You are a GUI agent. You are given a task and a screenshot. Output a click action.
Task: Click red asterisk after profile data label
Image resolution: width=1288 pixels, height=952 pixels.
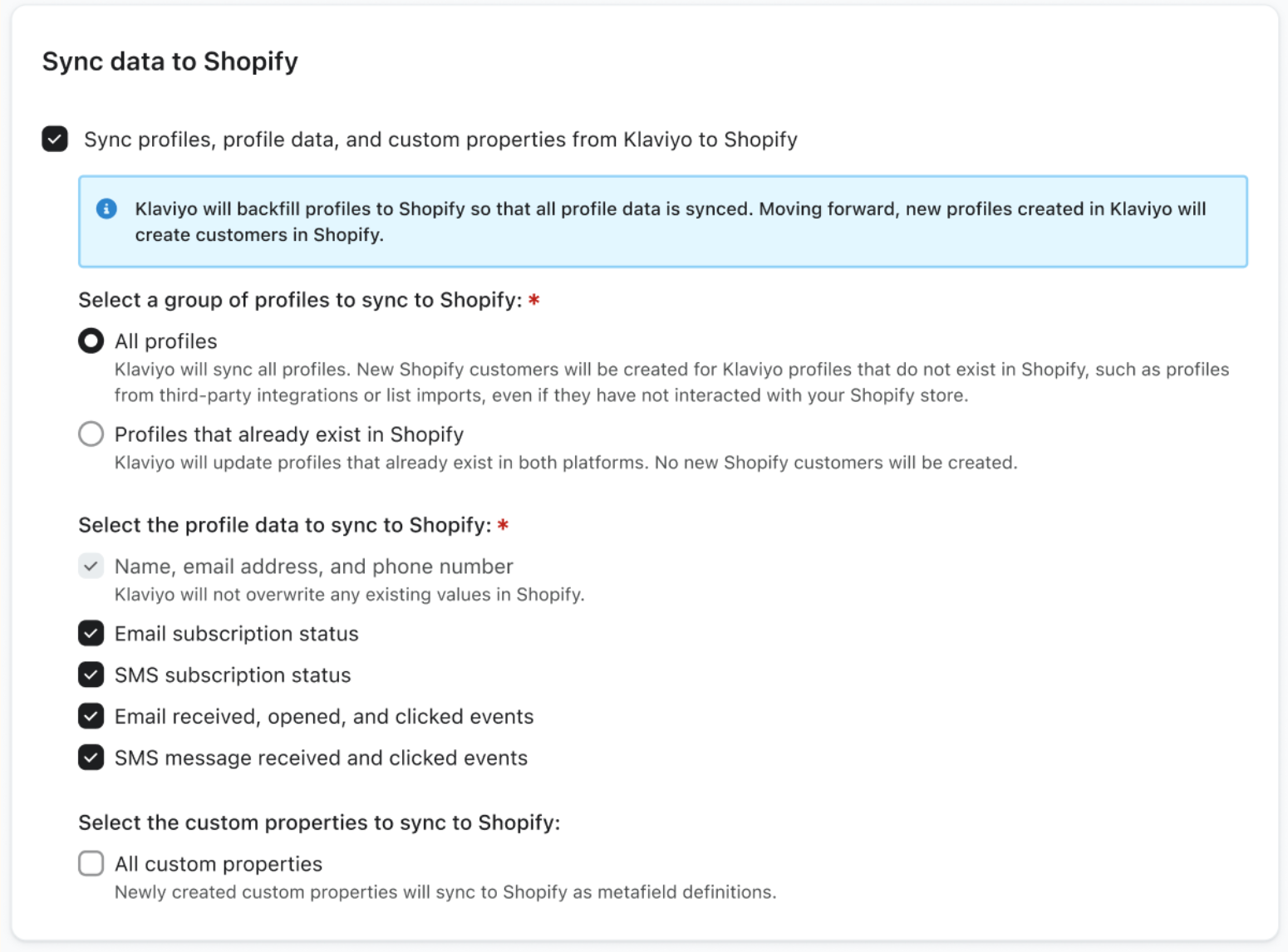503,525
